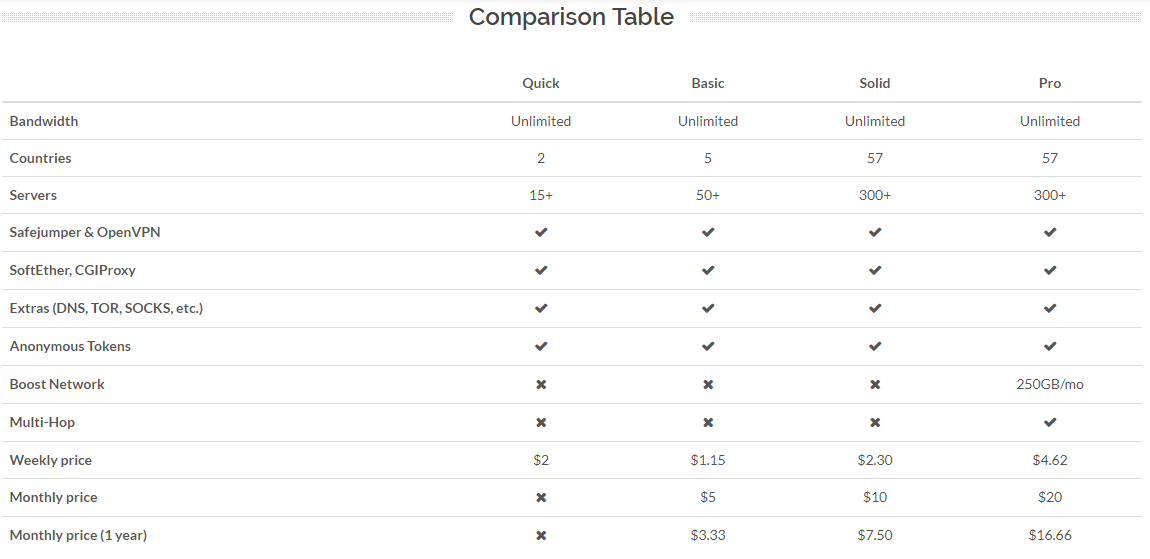Image resolution: width=1150 pixels, height=559 pixels.
Task: Click the Multi-Hop cross under Solid
Action: tap(874, 423)
